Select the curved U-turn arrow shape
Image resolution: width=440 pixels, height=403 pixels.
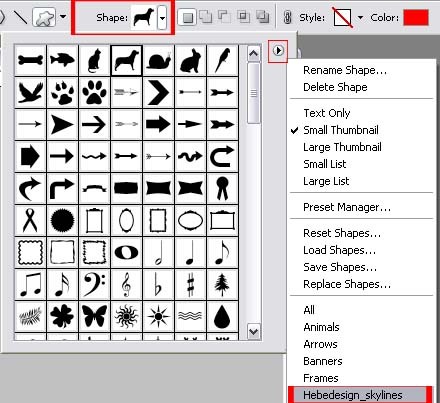point(222,156)
